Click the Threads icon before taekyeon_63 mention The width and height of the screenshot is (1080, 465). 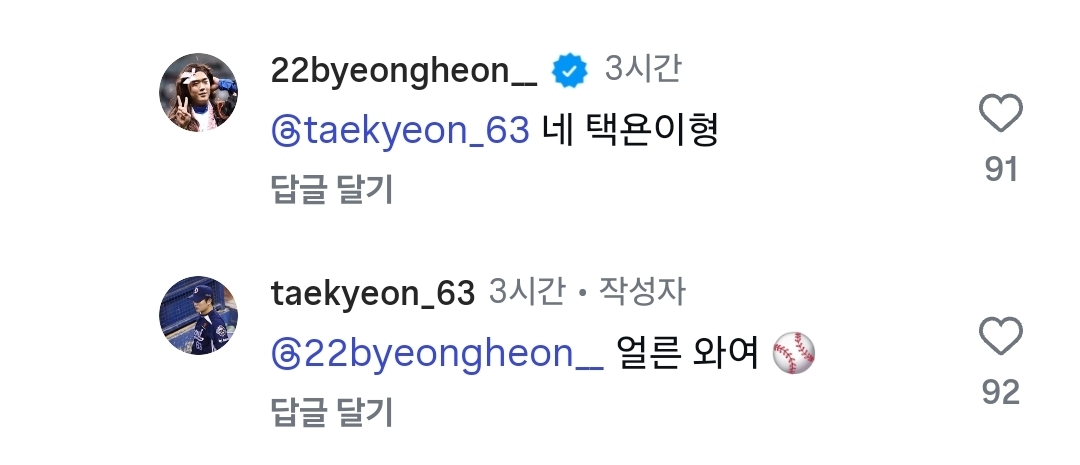(286, 131)
